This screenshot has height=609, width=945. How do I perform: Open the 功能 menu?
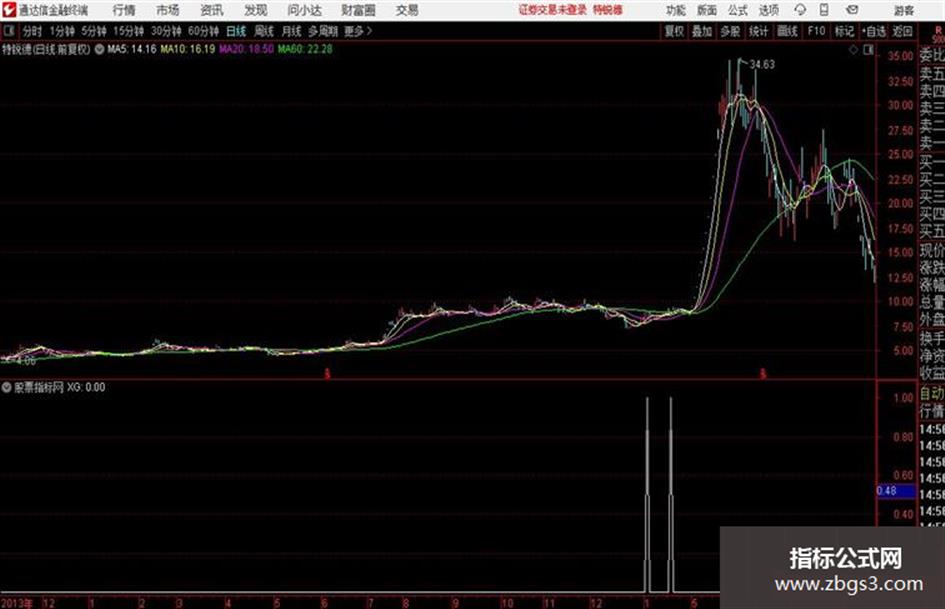tap(676, 10)
